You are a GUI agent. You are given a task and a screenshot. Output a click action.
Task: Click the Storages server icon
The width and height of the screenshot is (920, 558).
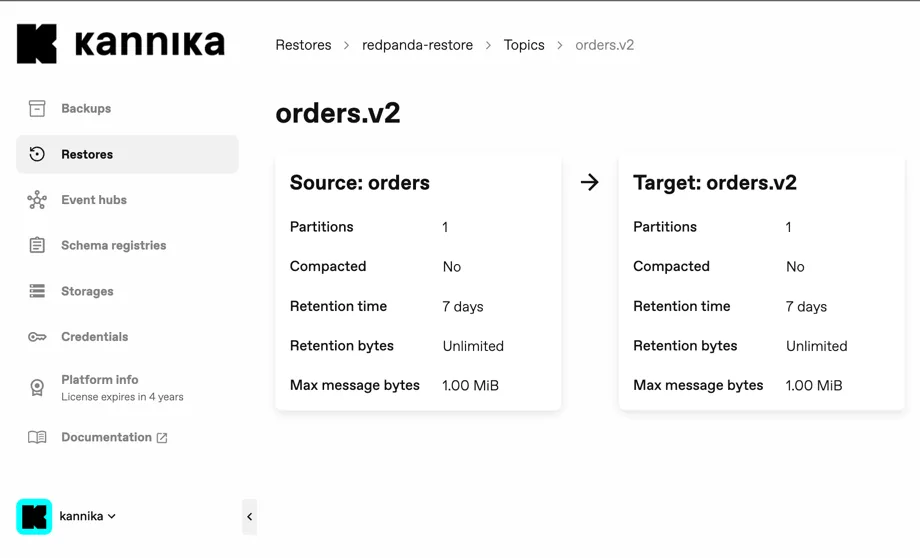point(37,291)
